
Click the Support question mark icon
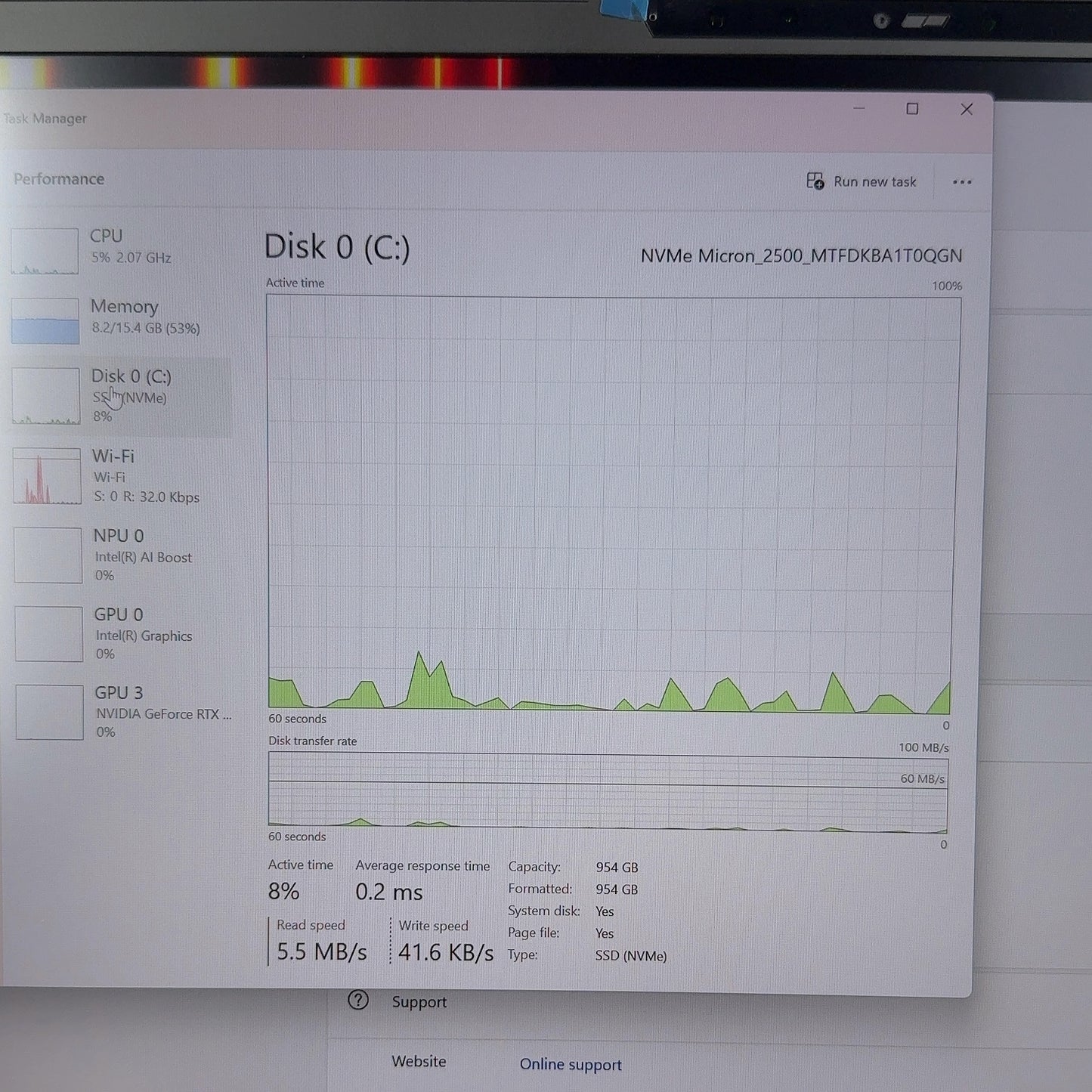358,1001
